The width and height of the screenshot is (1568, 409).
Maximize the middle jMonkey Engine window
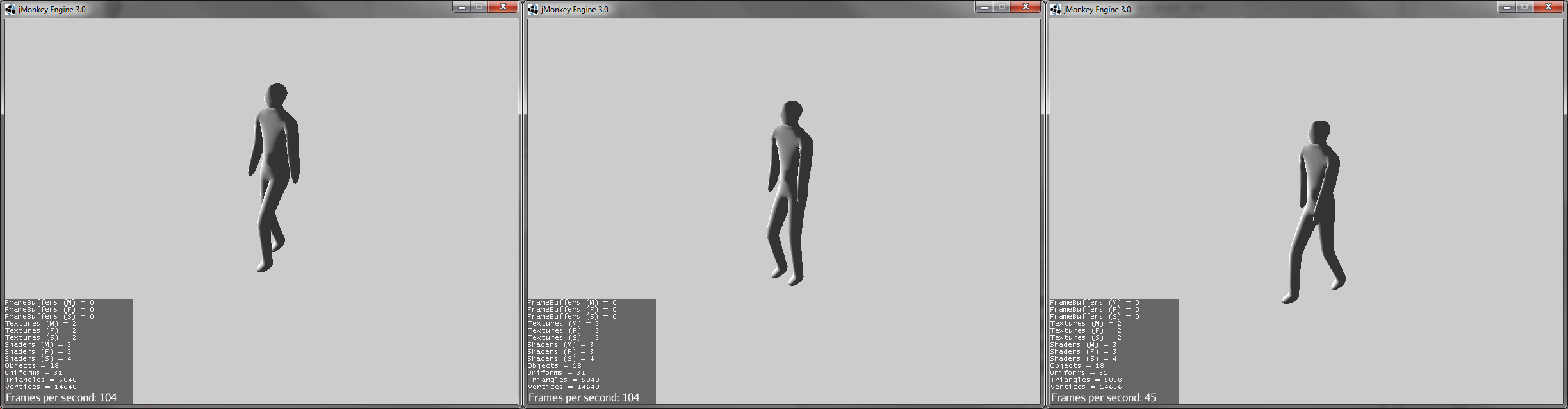click(x=1001, y=7)
